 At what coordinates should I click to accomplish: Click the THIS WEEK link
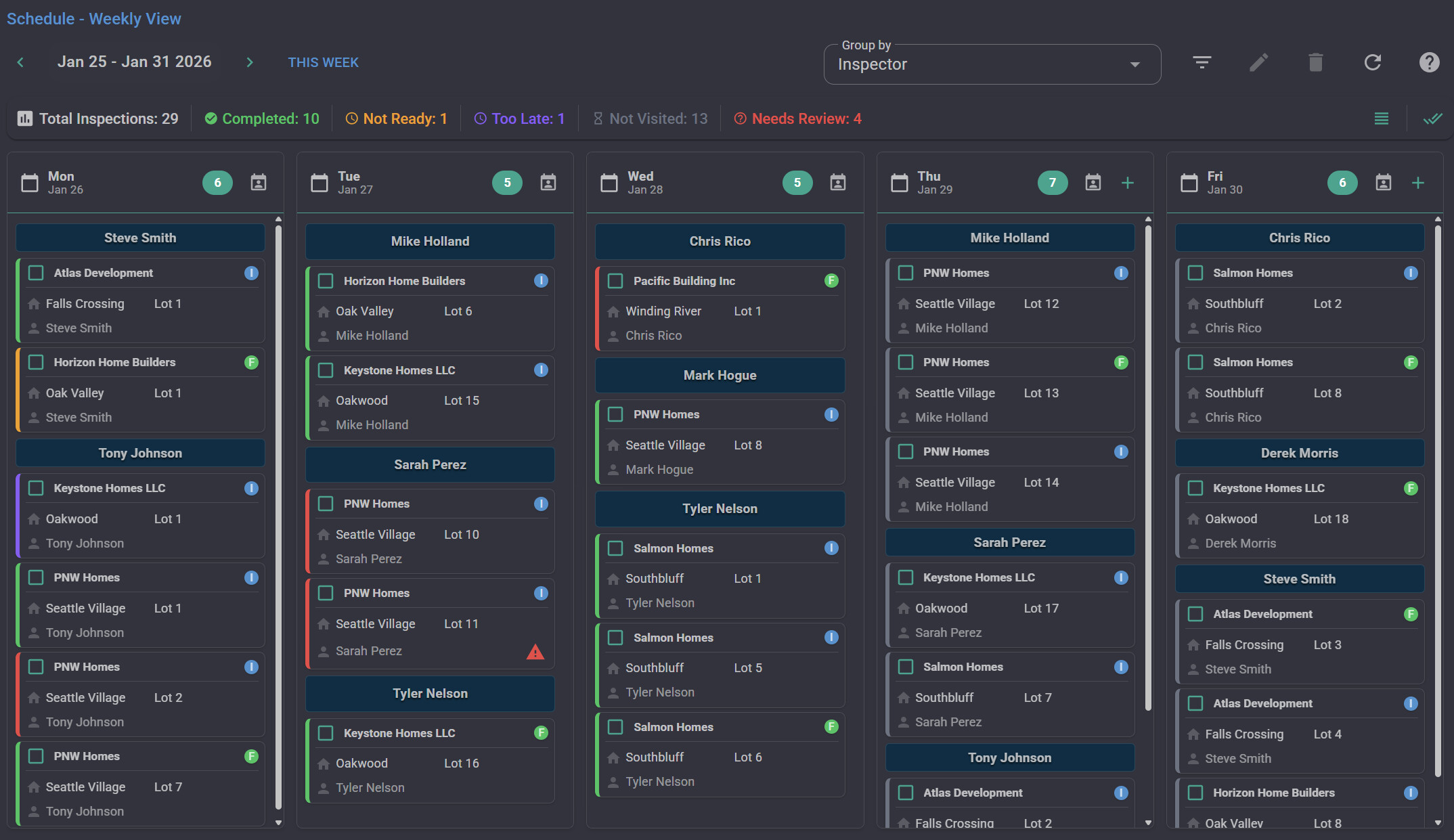coord(323,62)
